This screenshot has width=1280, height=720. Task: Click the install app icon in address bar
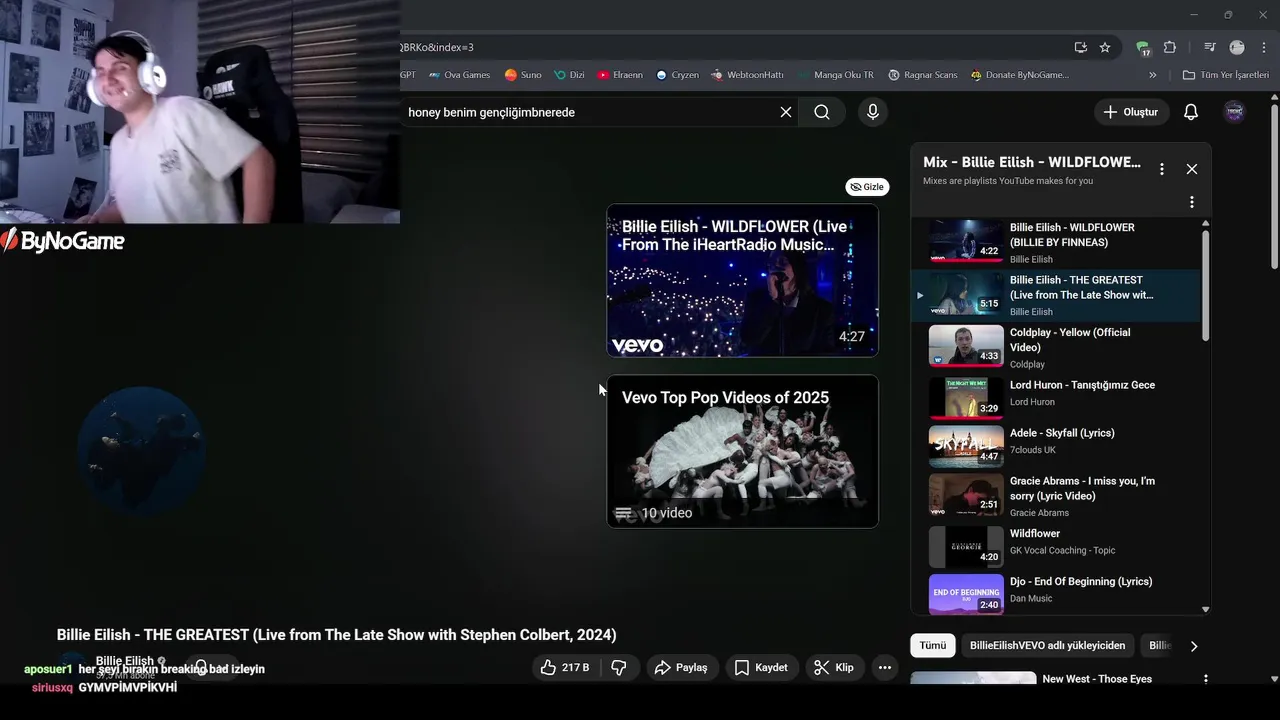(1081, 47)
